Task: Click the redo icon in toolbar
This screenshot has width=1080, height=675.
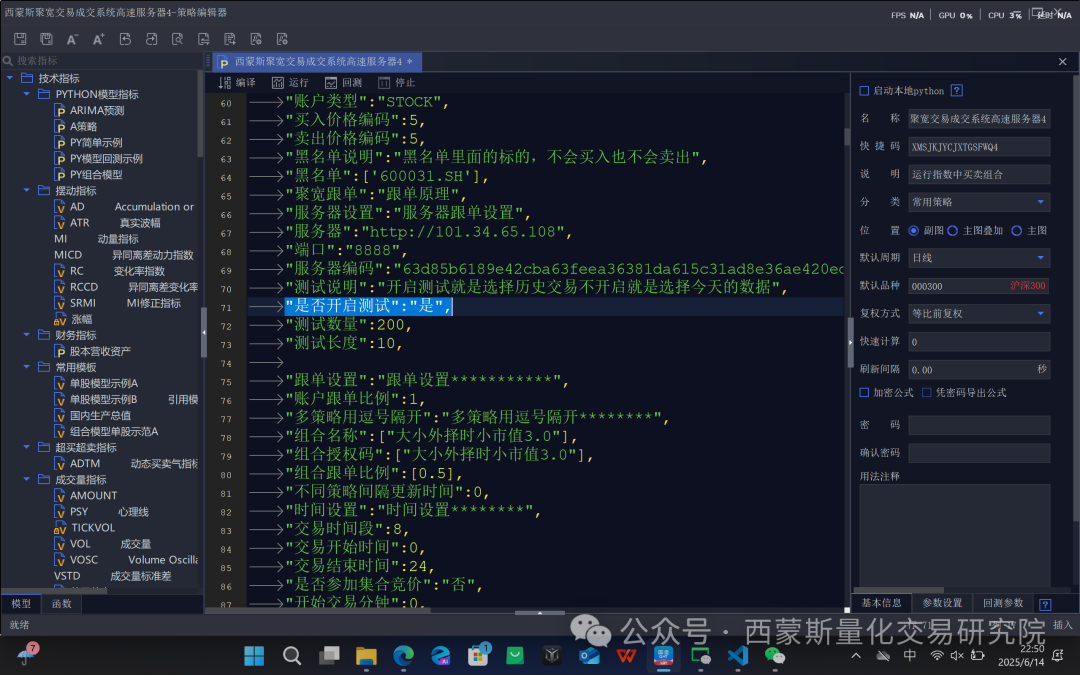Action: pyautogui.click(x=151, y=39)
